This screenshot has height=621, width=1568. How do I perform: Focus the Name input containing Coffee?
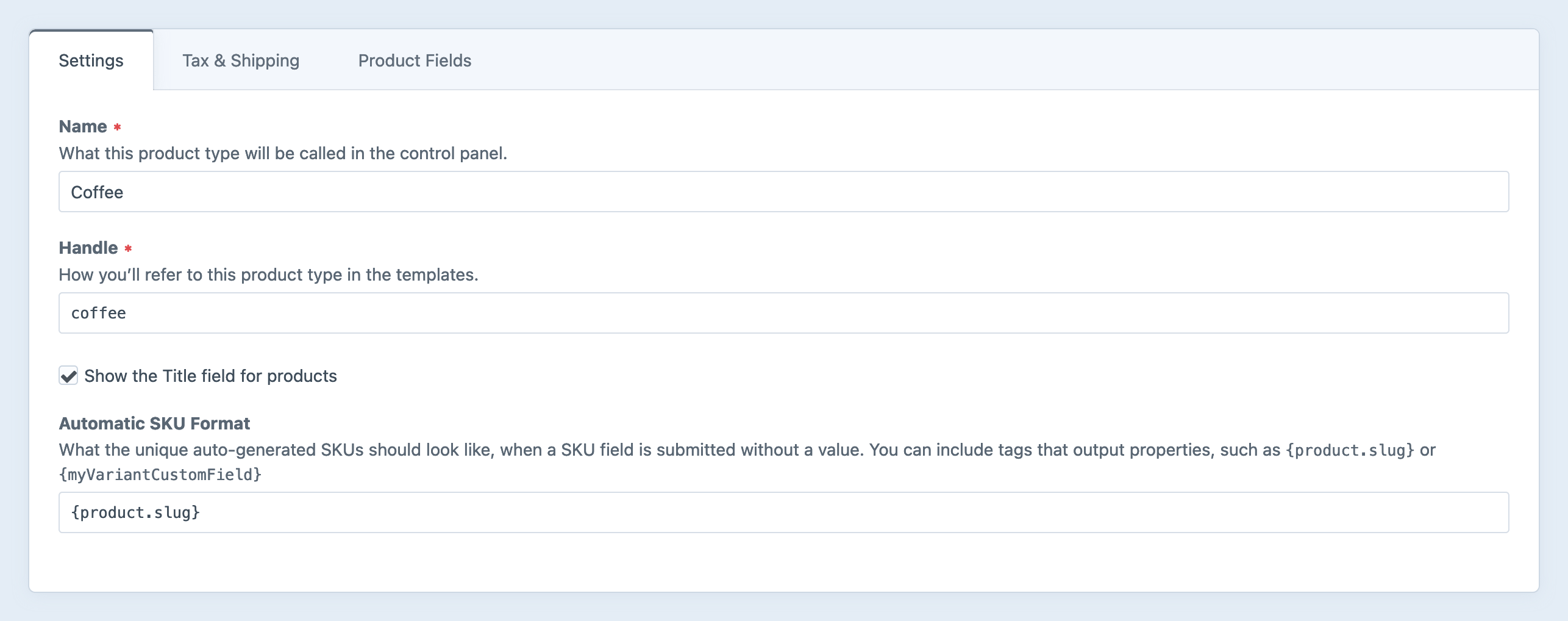tap(783, 192)
